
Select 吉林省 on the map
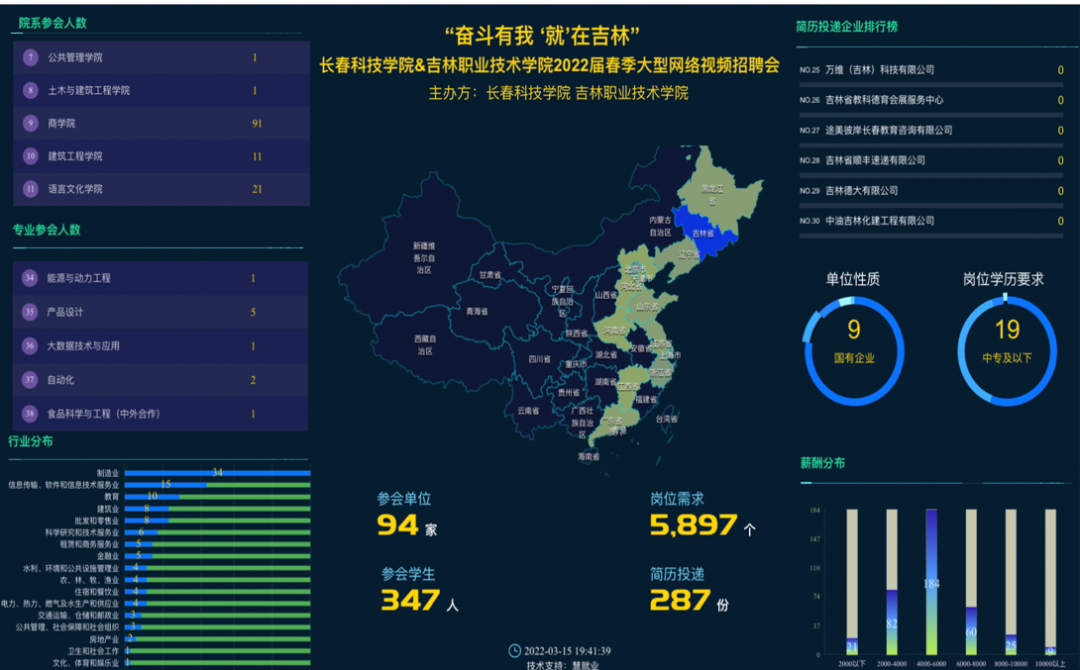coord(706,233)
